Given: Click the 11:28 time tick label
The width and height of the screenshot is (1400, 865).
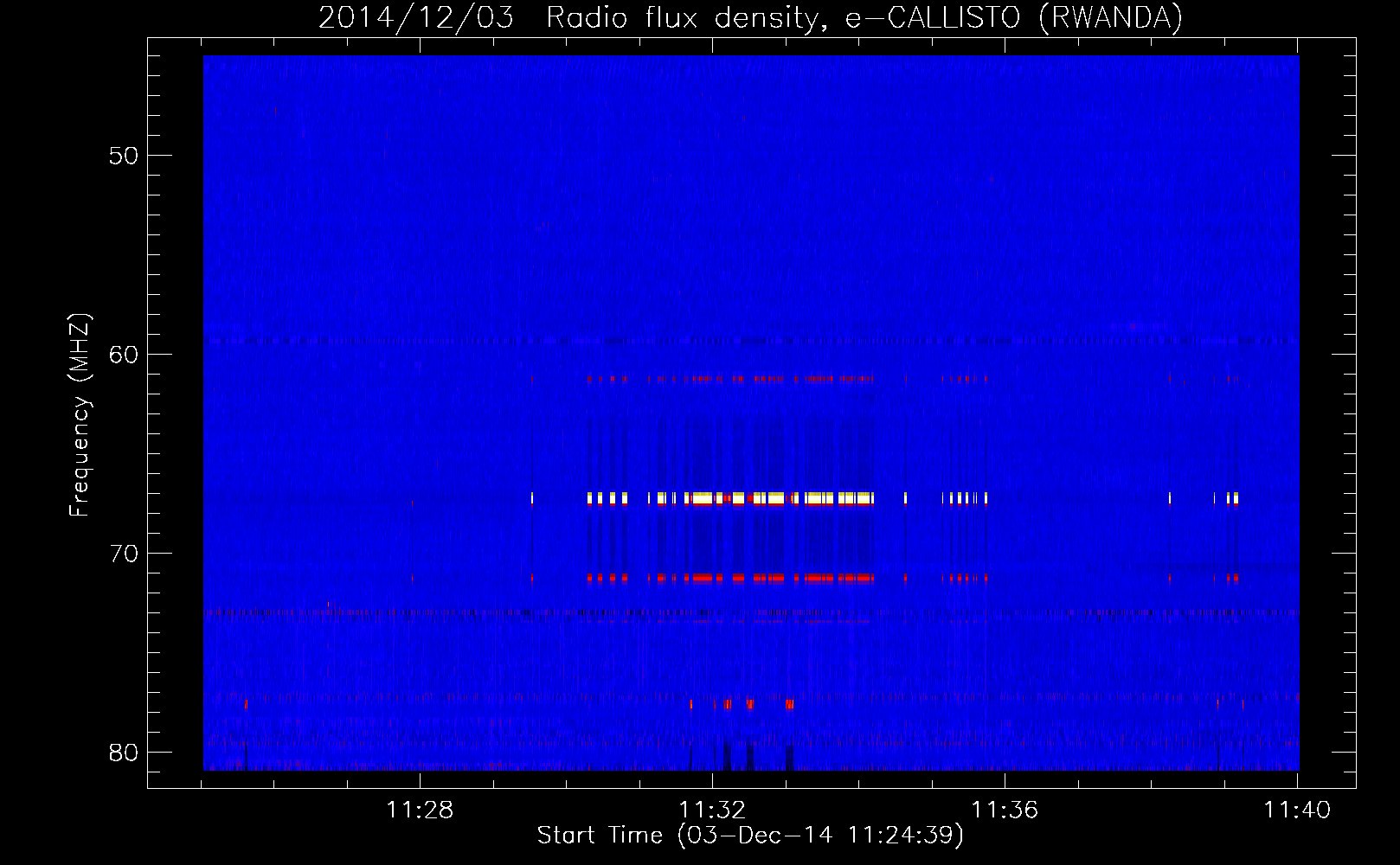Looking at the screenshot, I should click(420, 810).
